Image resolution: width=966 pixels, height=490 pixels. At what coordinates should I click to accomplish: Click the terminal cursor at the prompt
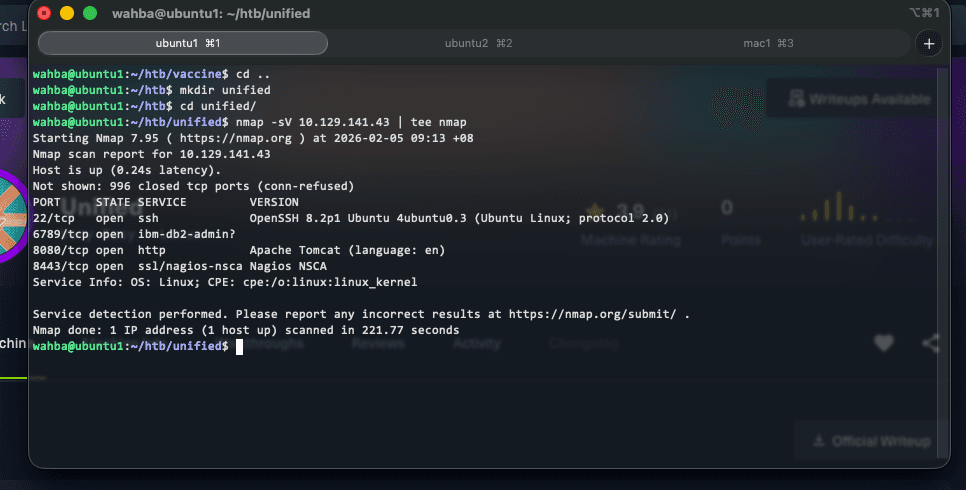click(240, 346)
